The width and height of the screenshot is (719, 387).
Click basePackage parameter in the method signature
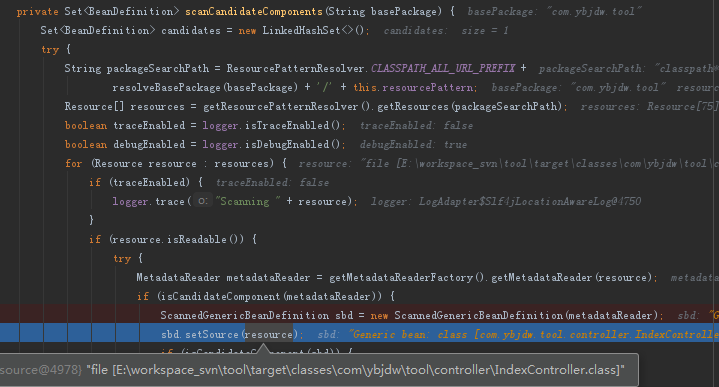403,11
